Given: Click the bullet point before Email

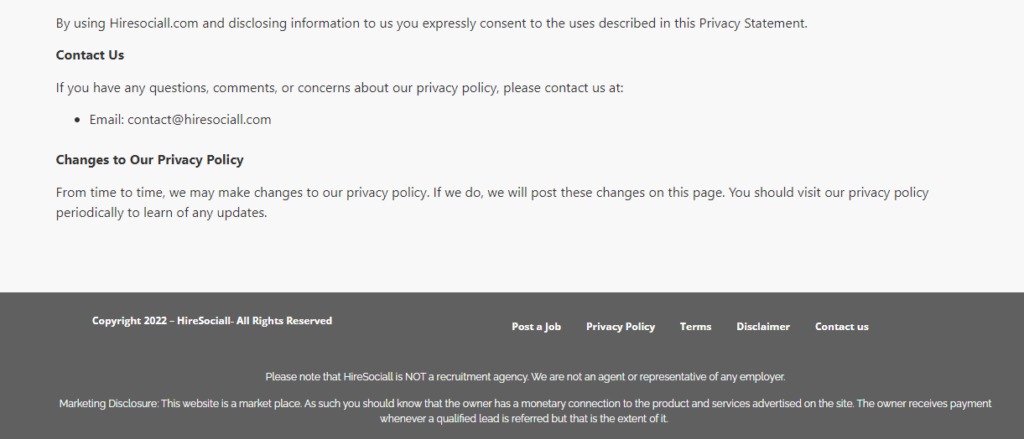Looking at the screenshot, I should [x=78, y=120].
